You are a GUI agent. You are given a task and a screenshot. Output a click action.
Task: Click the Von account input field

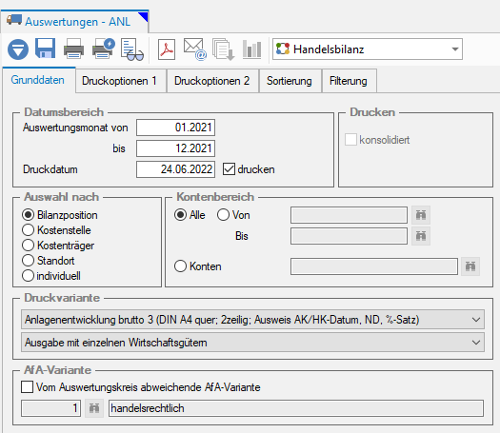click(x=349, y=215)
